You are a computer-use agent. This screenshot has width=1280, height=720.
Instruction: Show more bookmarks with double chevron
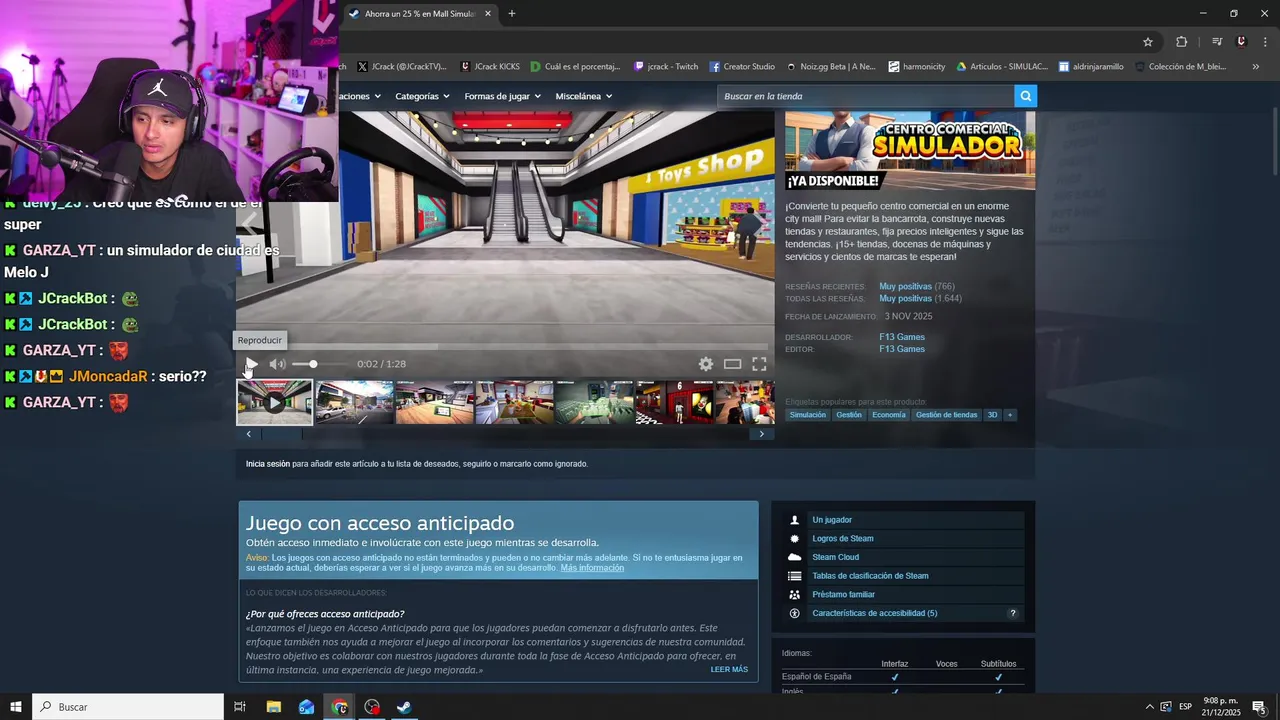click(x=1256, y=67)
